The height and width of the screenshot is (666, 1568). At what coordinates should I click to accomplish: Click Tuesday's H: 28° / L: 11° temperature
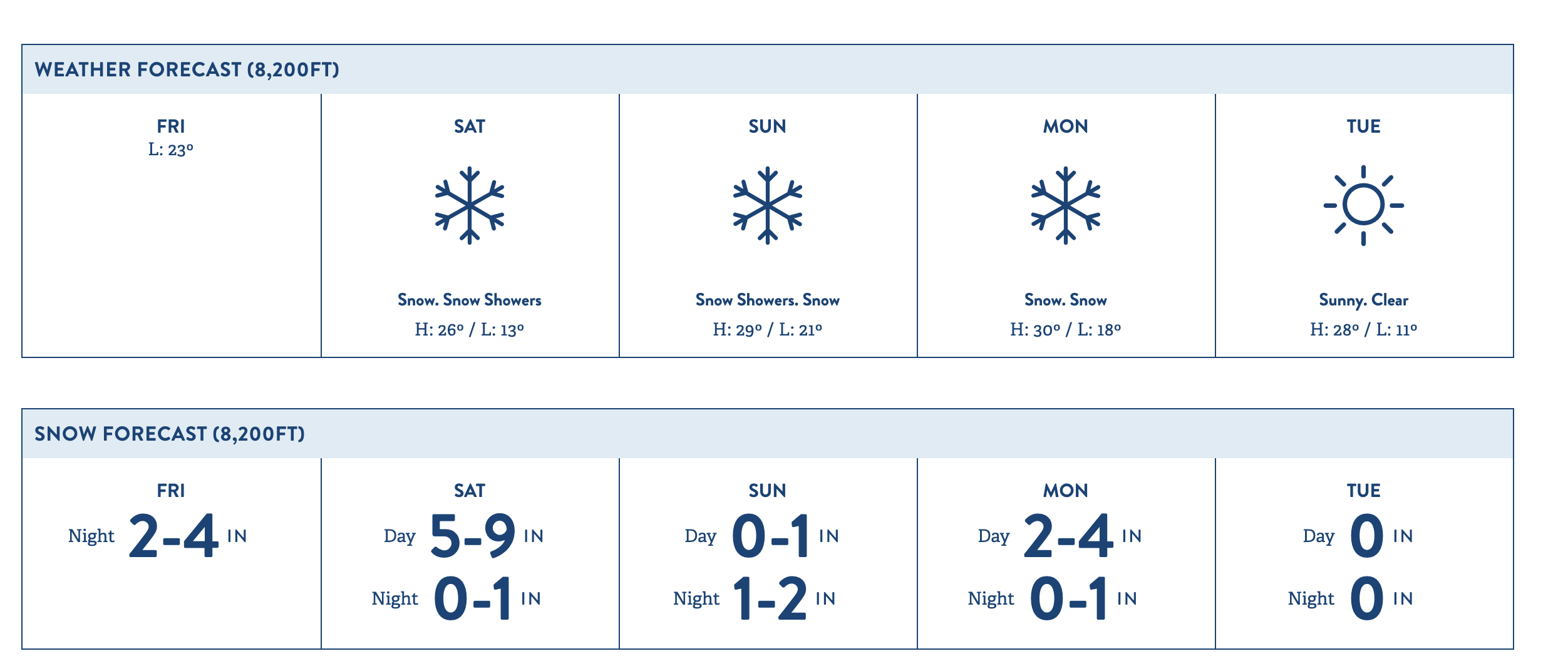click(1363, 330)
